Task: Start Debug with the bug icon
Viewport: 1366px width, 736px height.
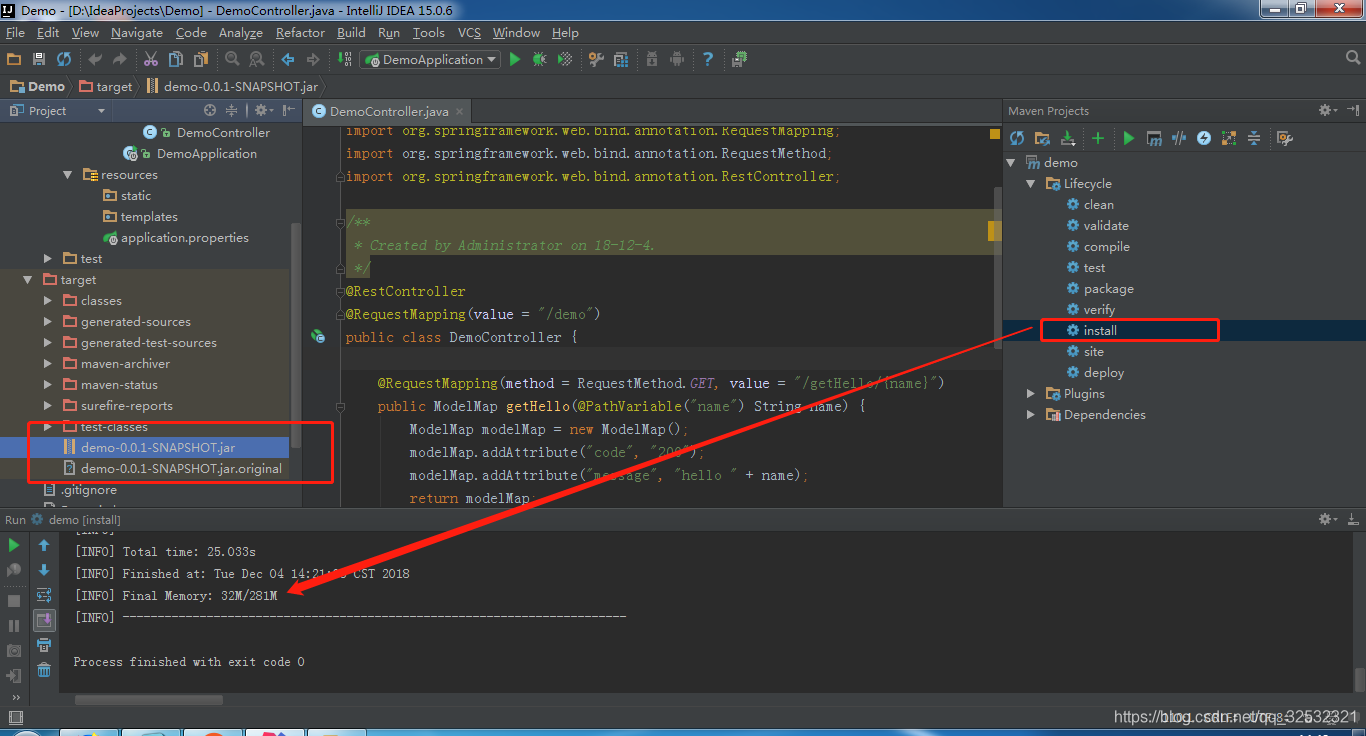Action: pyautogui.click(x=540, y=59)
